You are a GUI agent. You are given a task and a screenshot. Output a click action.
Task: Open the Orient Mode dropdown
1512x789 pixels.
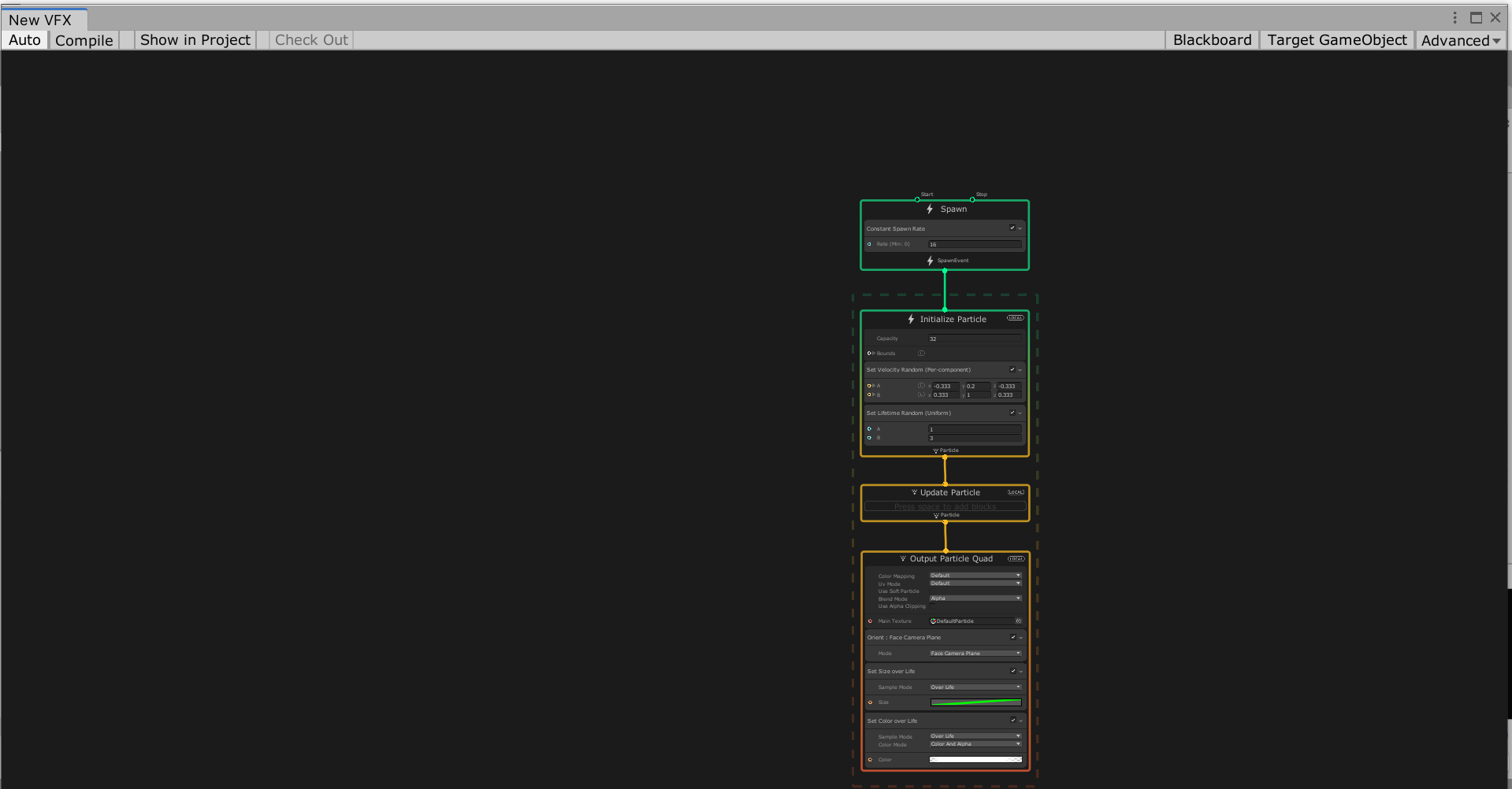point(975,654)
